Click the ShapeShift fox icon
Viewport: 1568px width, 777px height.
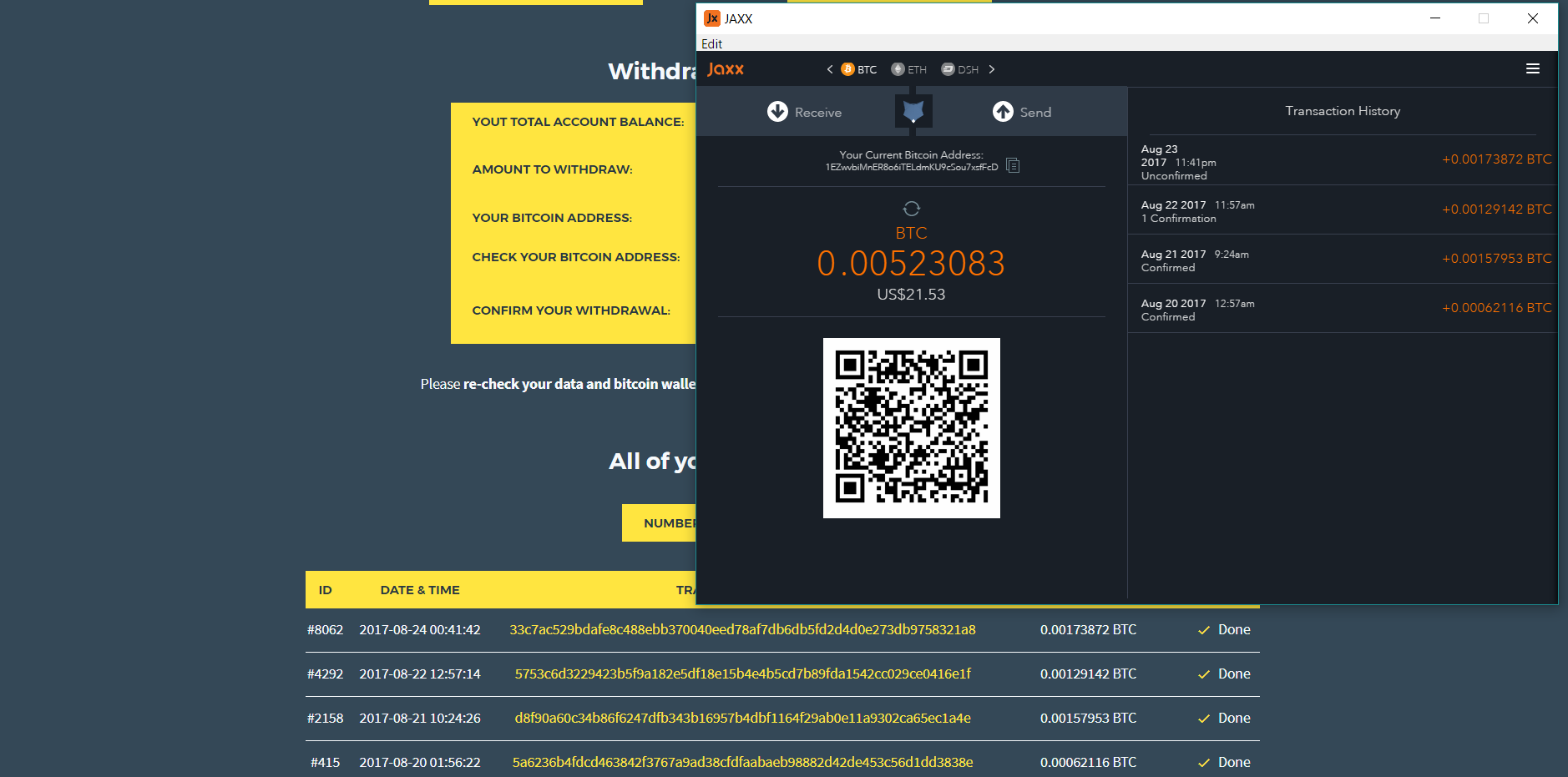(913, 111)
